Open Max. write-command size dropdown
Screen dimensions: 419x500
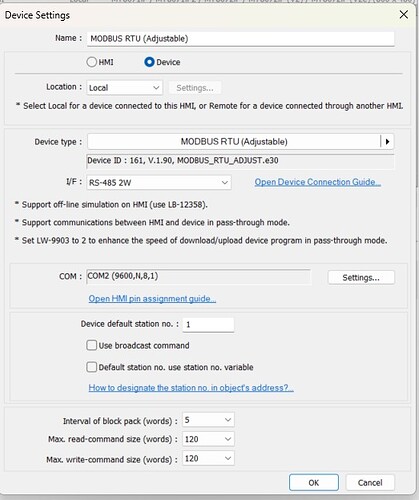(x=208, y=458)
